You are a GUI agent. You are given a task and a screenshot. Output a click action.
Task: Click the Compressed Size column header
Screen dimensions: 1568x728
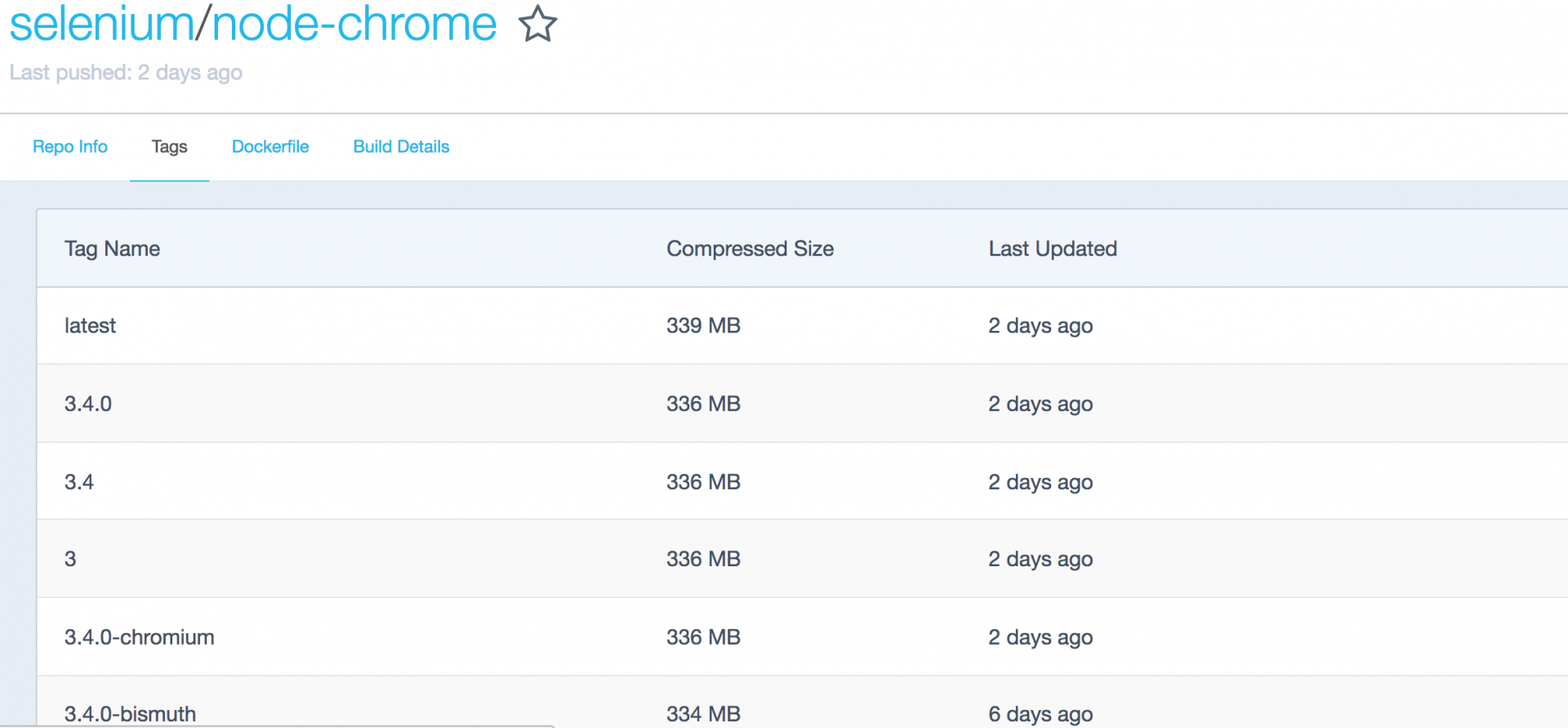[x=750, y=248]
